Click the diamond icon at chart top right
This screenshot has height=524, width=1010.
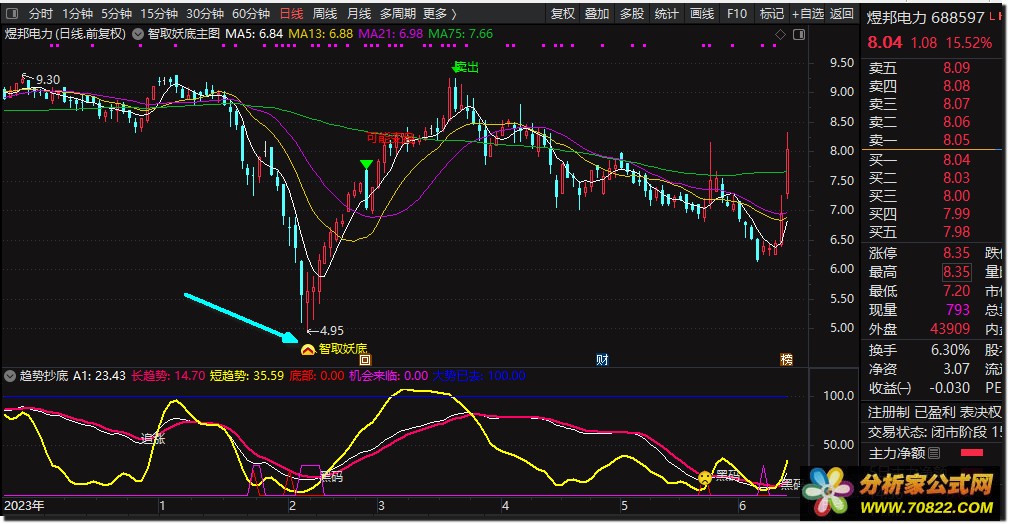point(780,34)
